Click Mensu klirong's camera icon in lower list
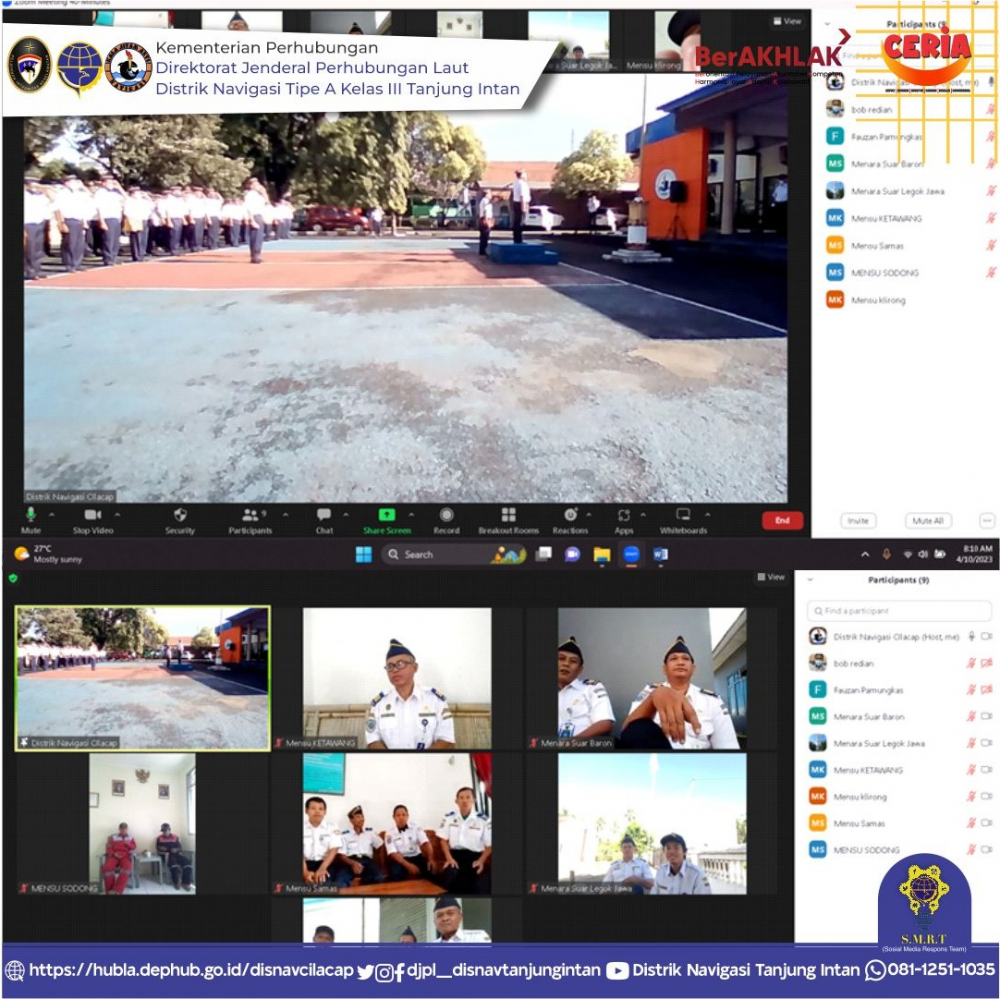Screen dimensions: 1000x999 click(987, 797)
